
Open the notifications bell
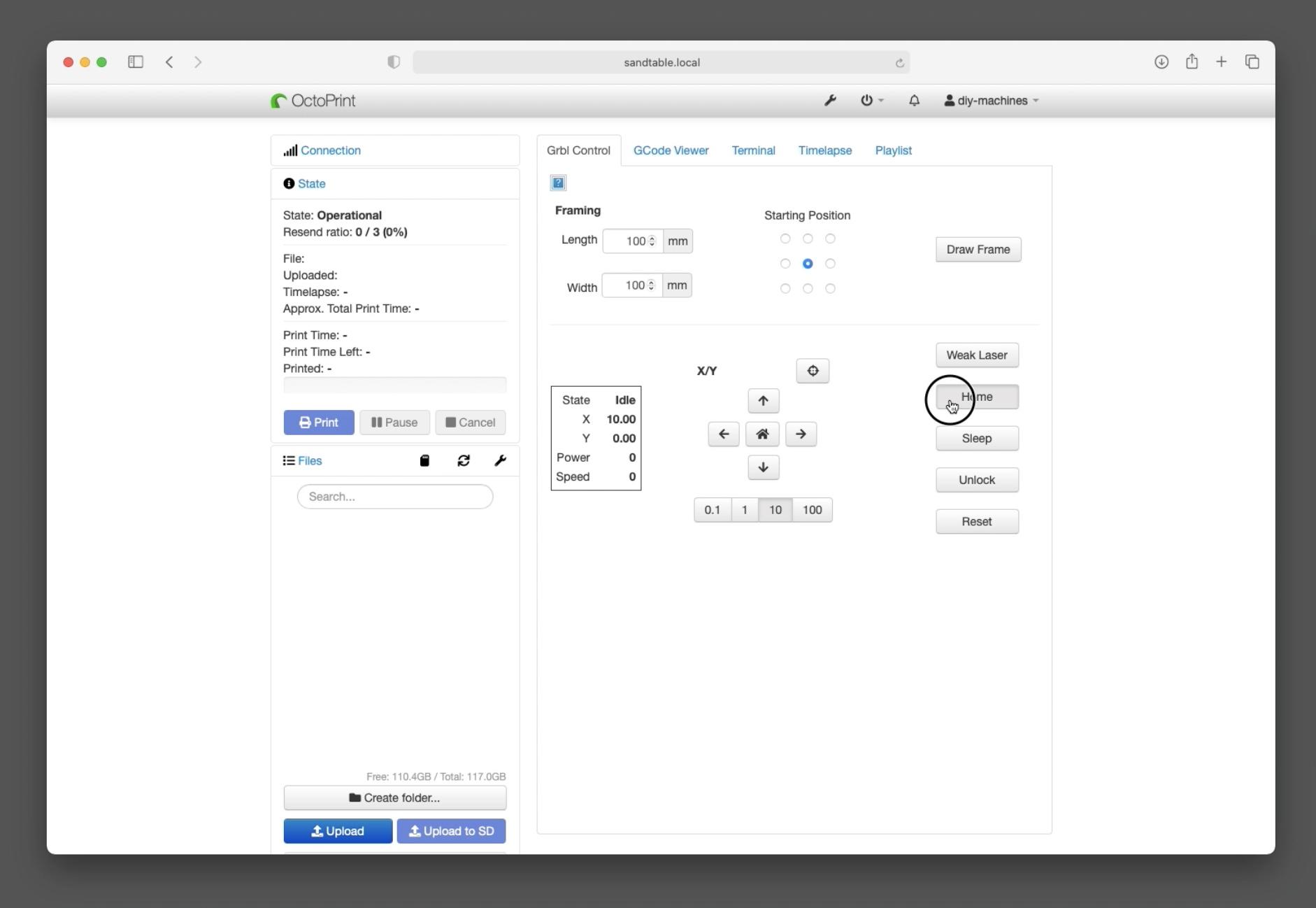click(x=915, y=100)
